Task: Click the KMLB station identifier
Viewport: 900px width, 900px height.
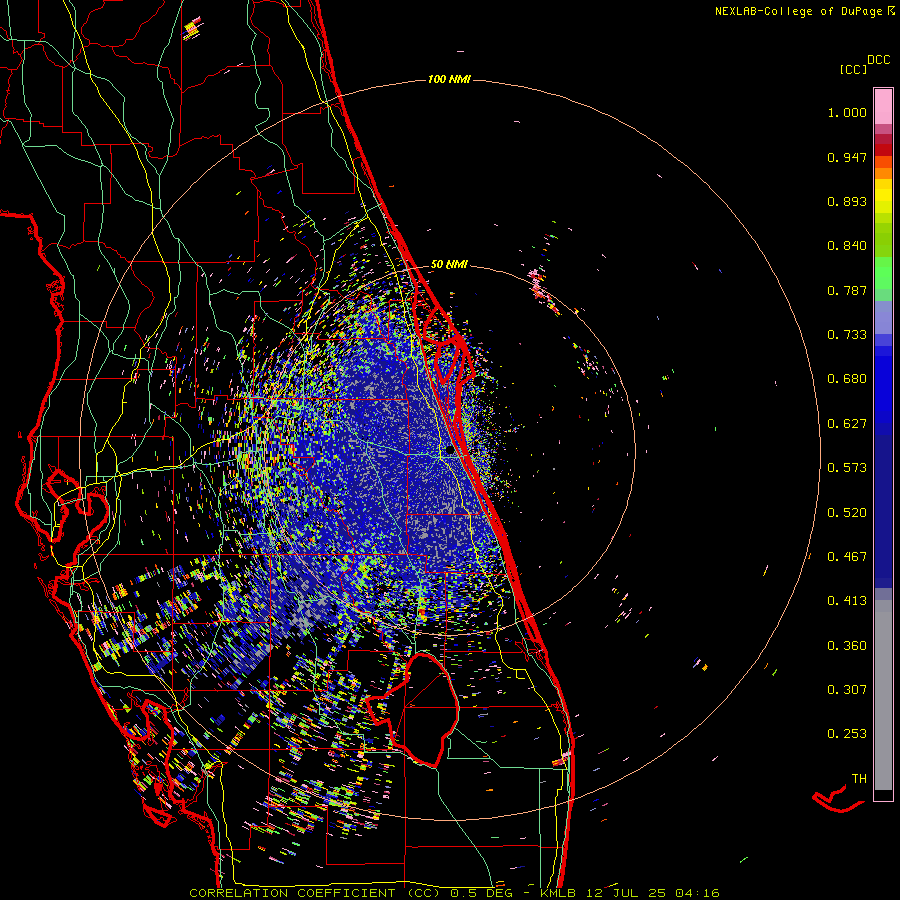Action: click(560, 893)
